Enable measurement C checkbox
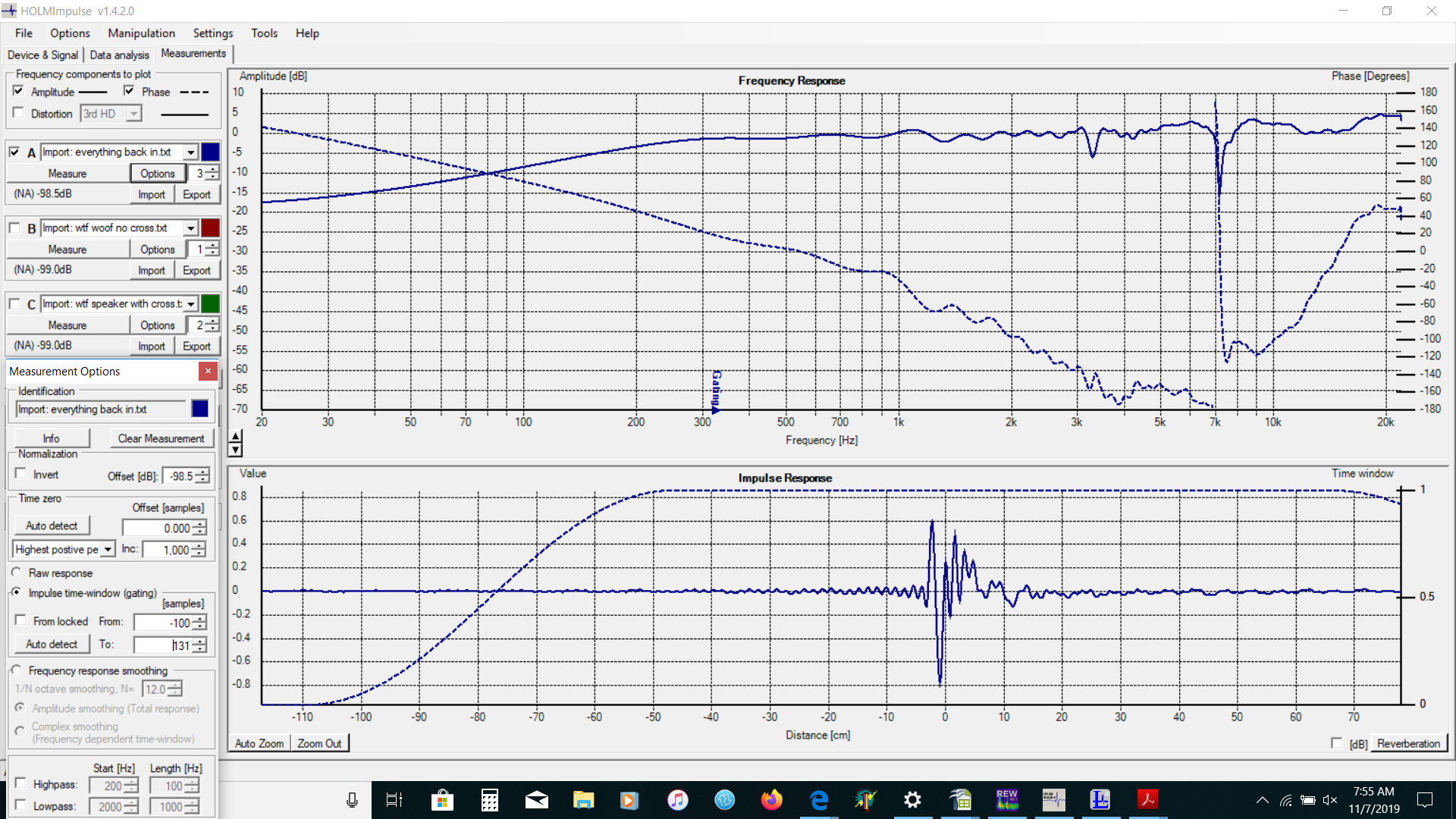Image resolution: width=1456 pixels, height=819 pixels. 14,303
